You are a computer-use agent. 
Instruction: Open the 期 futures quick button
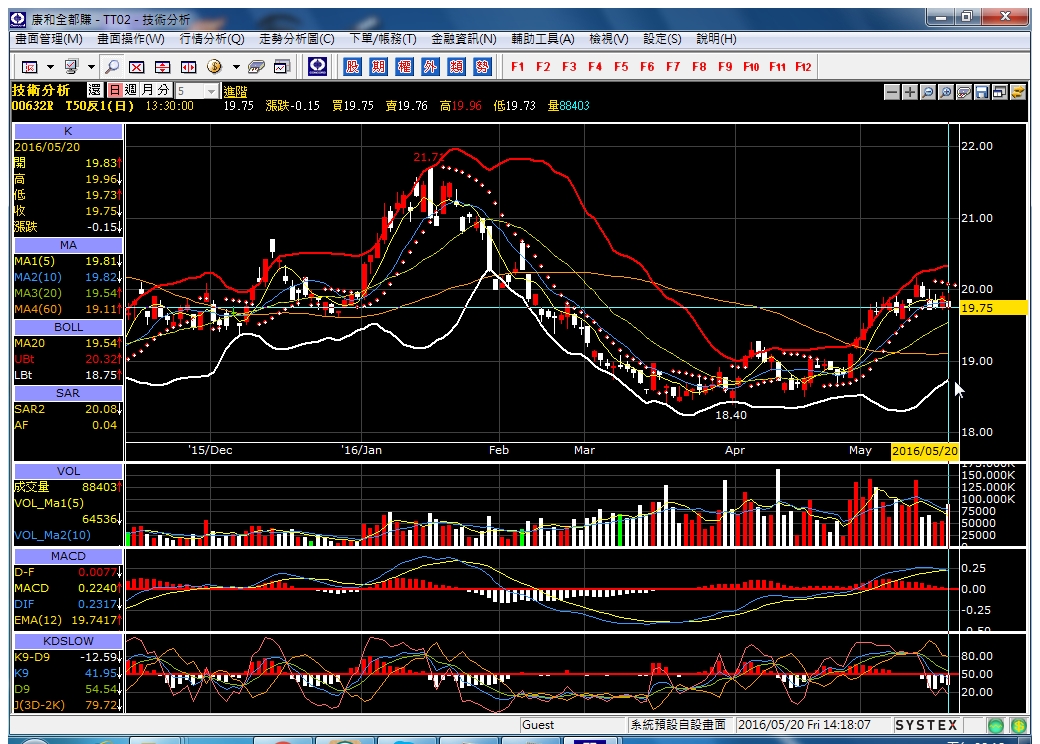(x=378, y=66)
